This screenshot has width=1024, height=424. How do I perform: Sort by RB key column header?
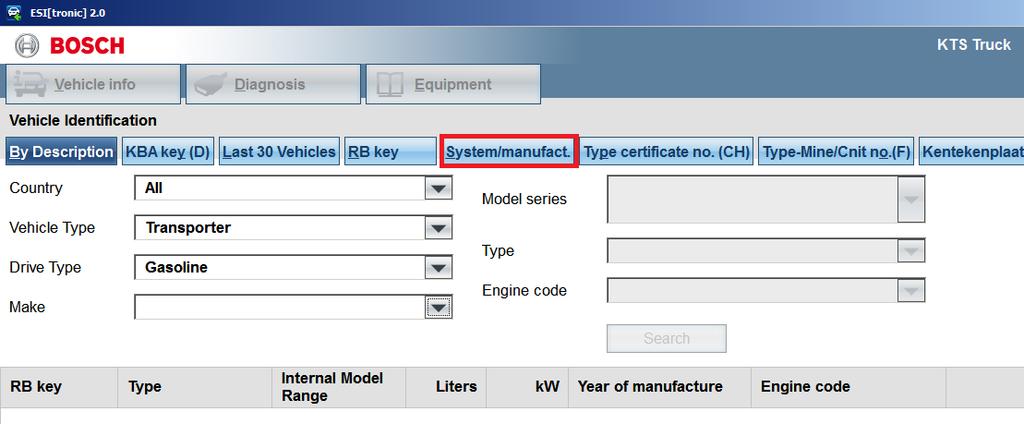[x=59, y=387]
